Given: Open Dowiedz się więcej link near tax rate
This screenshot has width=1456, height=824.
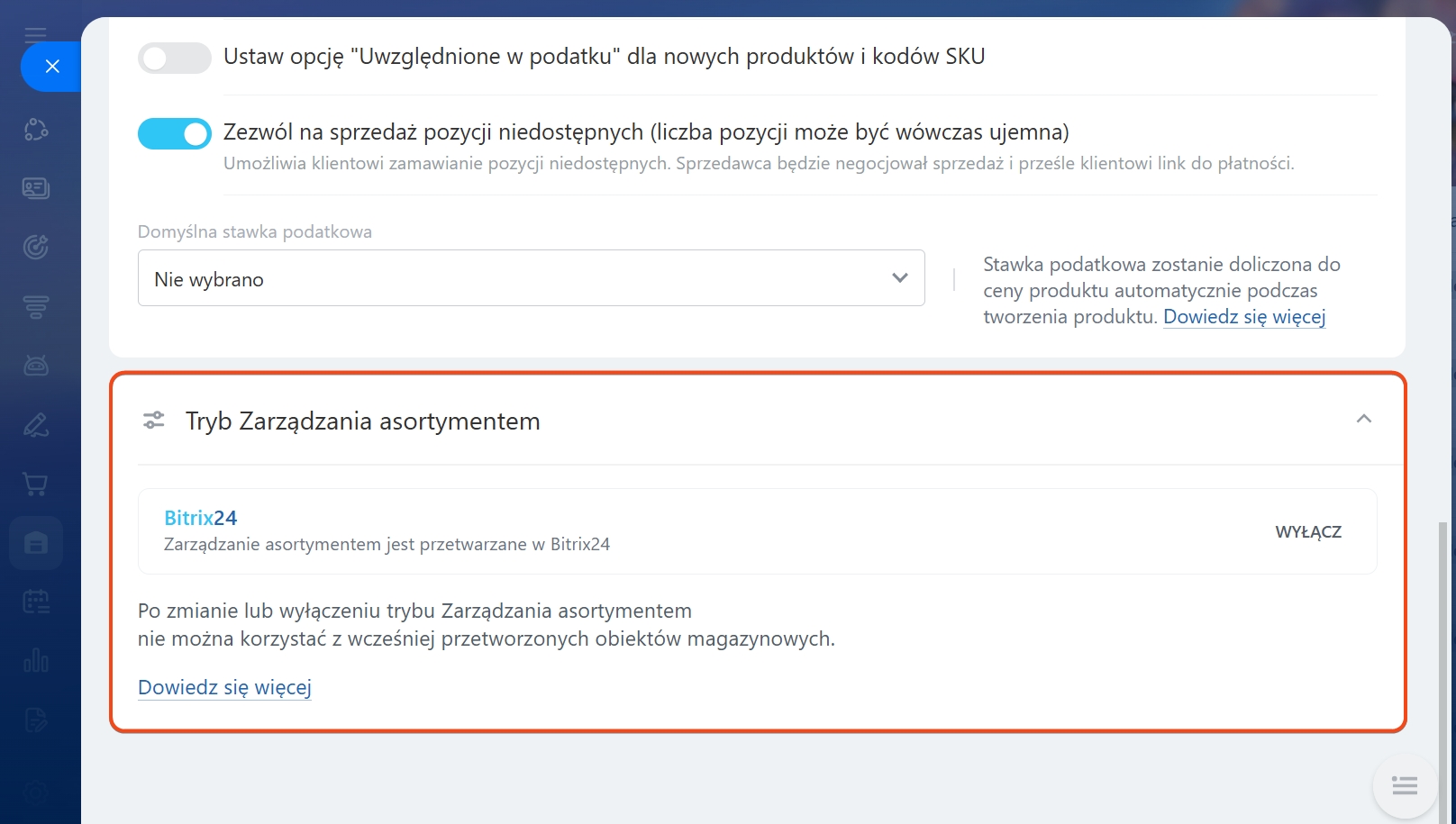Looking at the screenshot, I should (x=1244, y=317).
